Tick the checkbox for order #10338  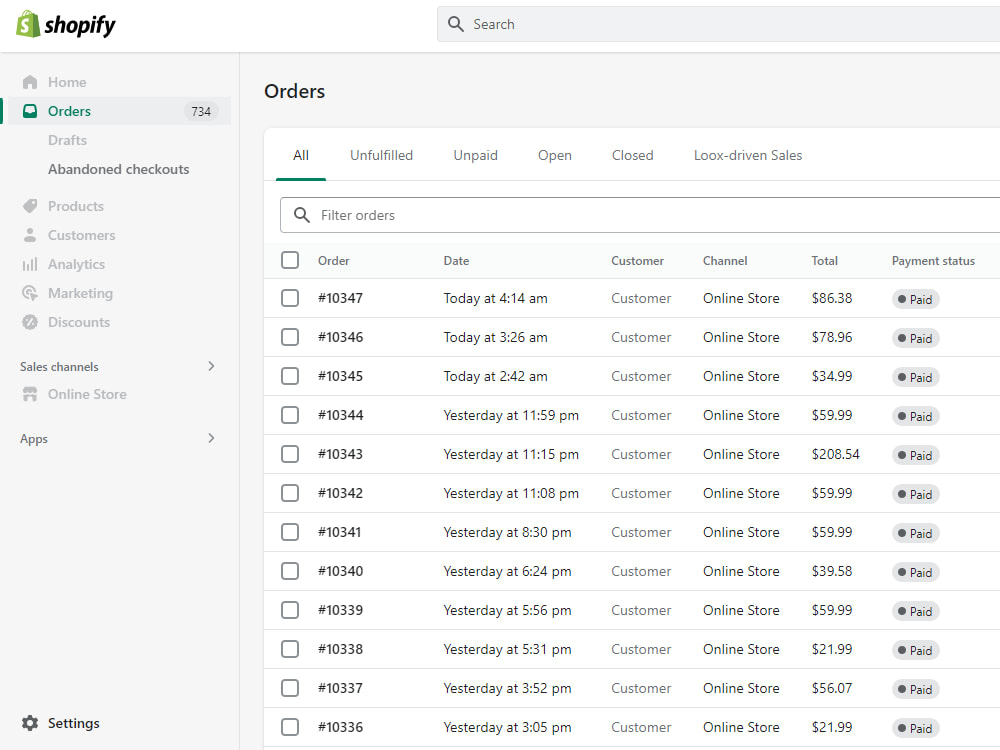[290, 649]
